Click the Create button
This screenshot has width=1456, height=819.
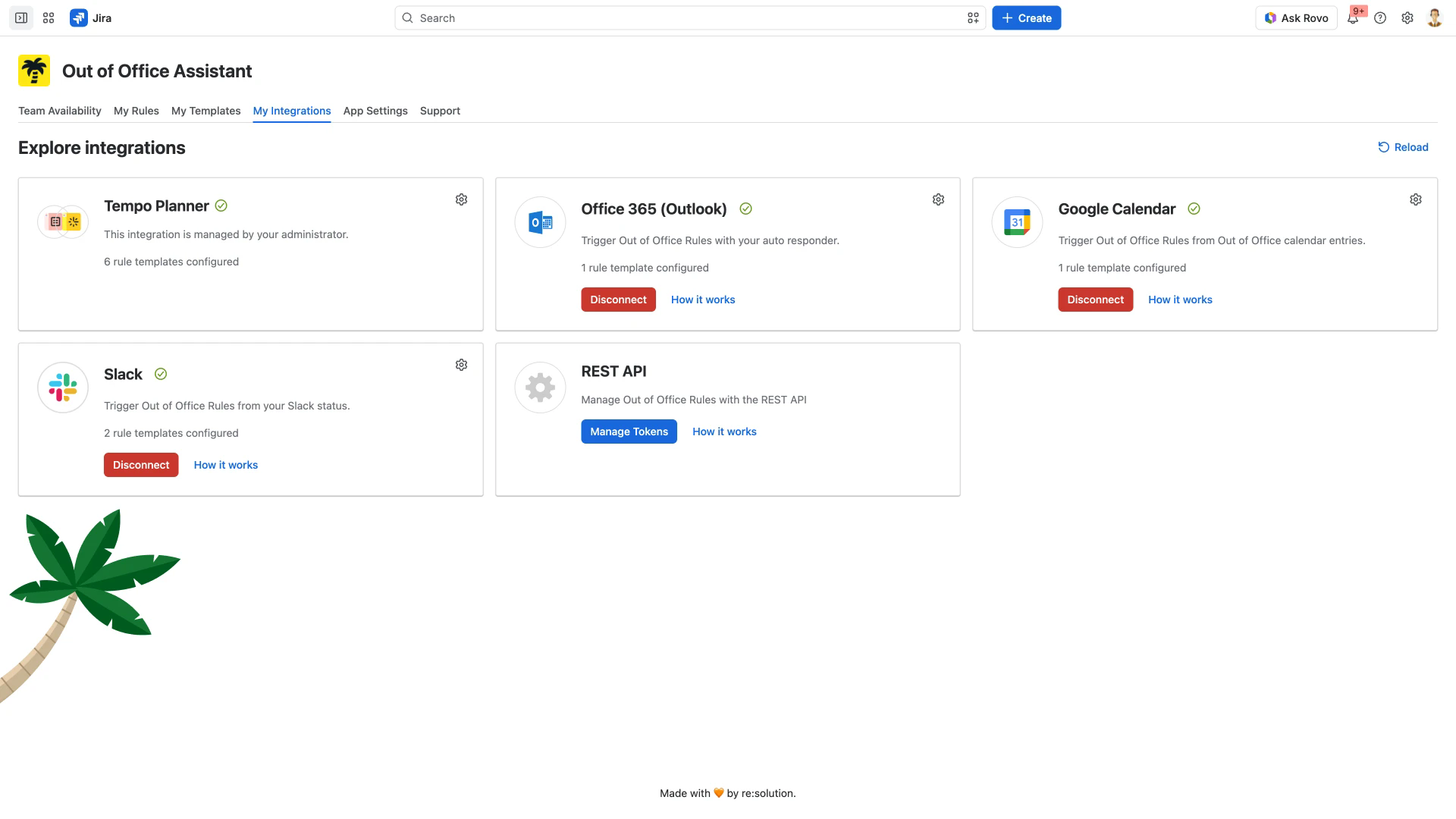pyautogui.click(x=1027, y=18)
